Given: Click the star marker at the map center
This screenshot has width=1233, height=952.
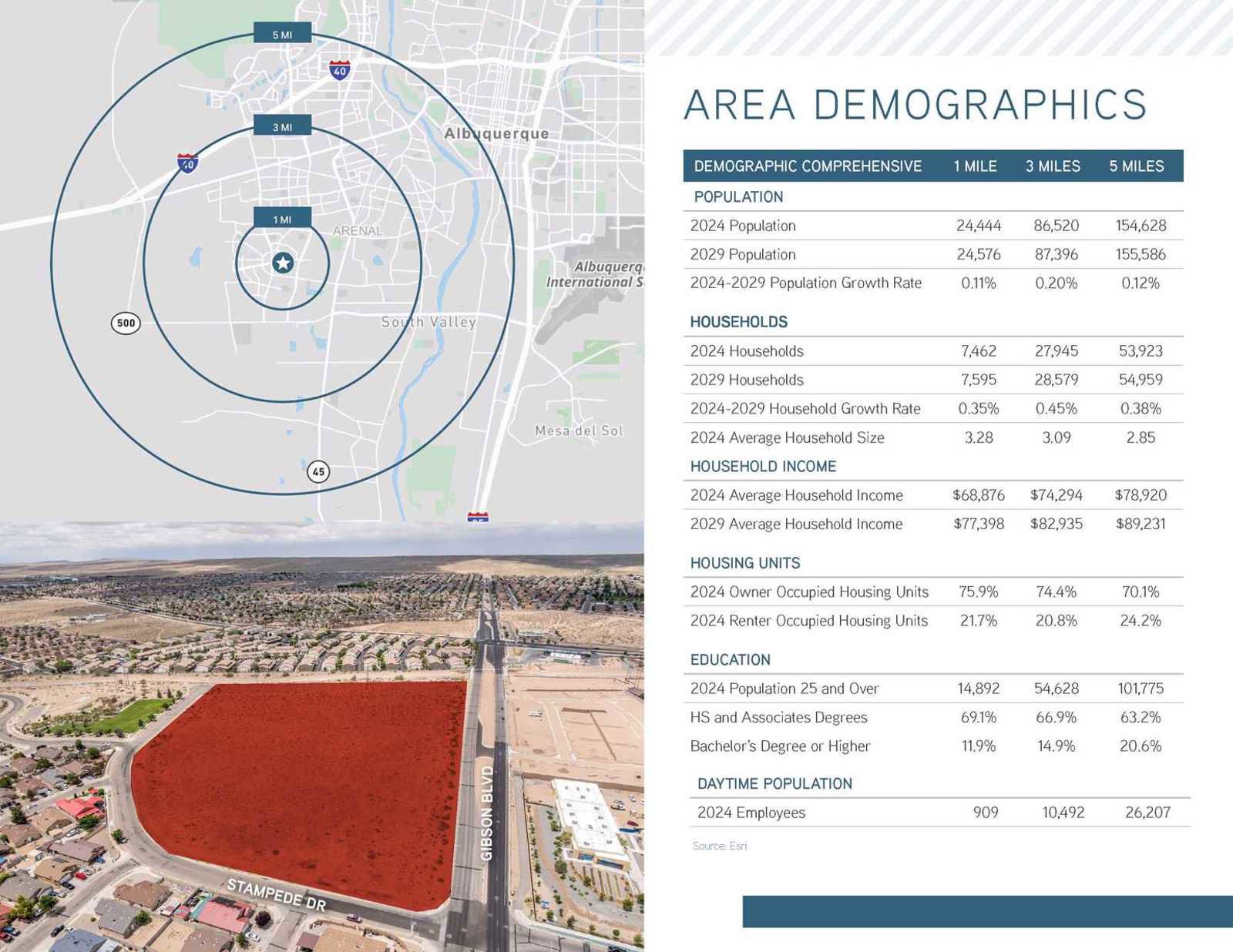Looking at the screenshot, I should point(283,263).
